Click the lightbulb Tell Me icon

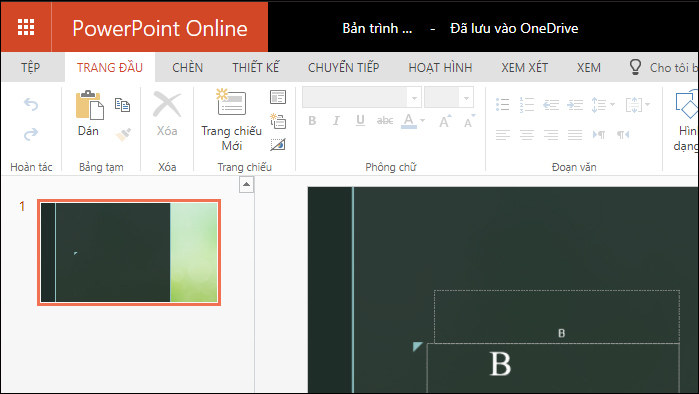coord(635,67)
